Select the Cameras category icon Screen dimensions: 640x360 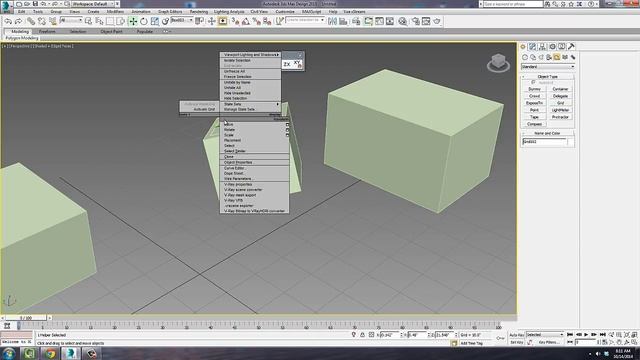549,57
